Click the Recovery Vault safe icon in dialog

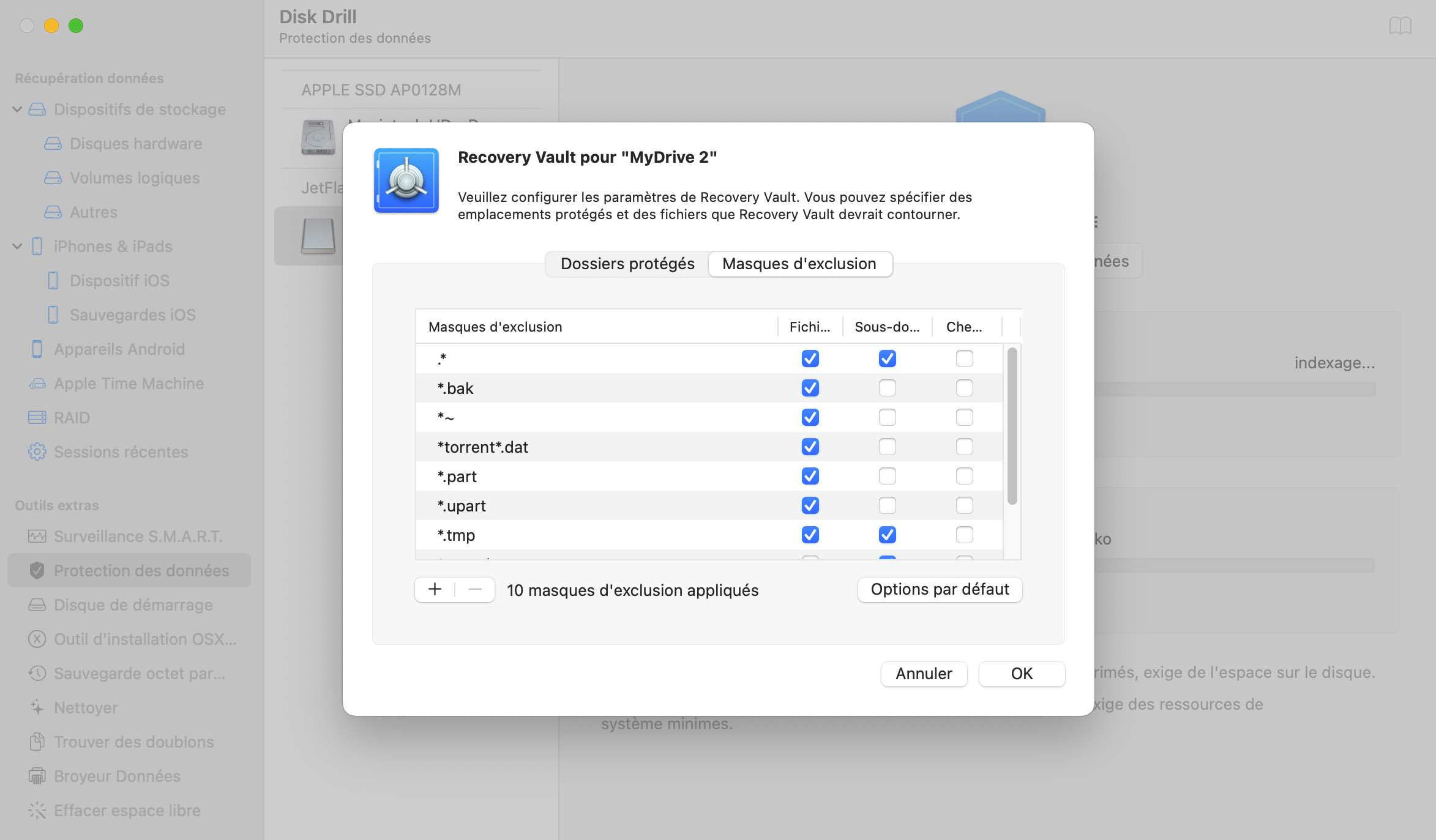click(406, 180)
